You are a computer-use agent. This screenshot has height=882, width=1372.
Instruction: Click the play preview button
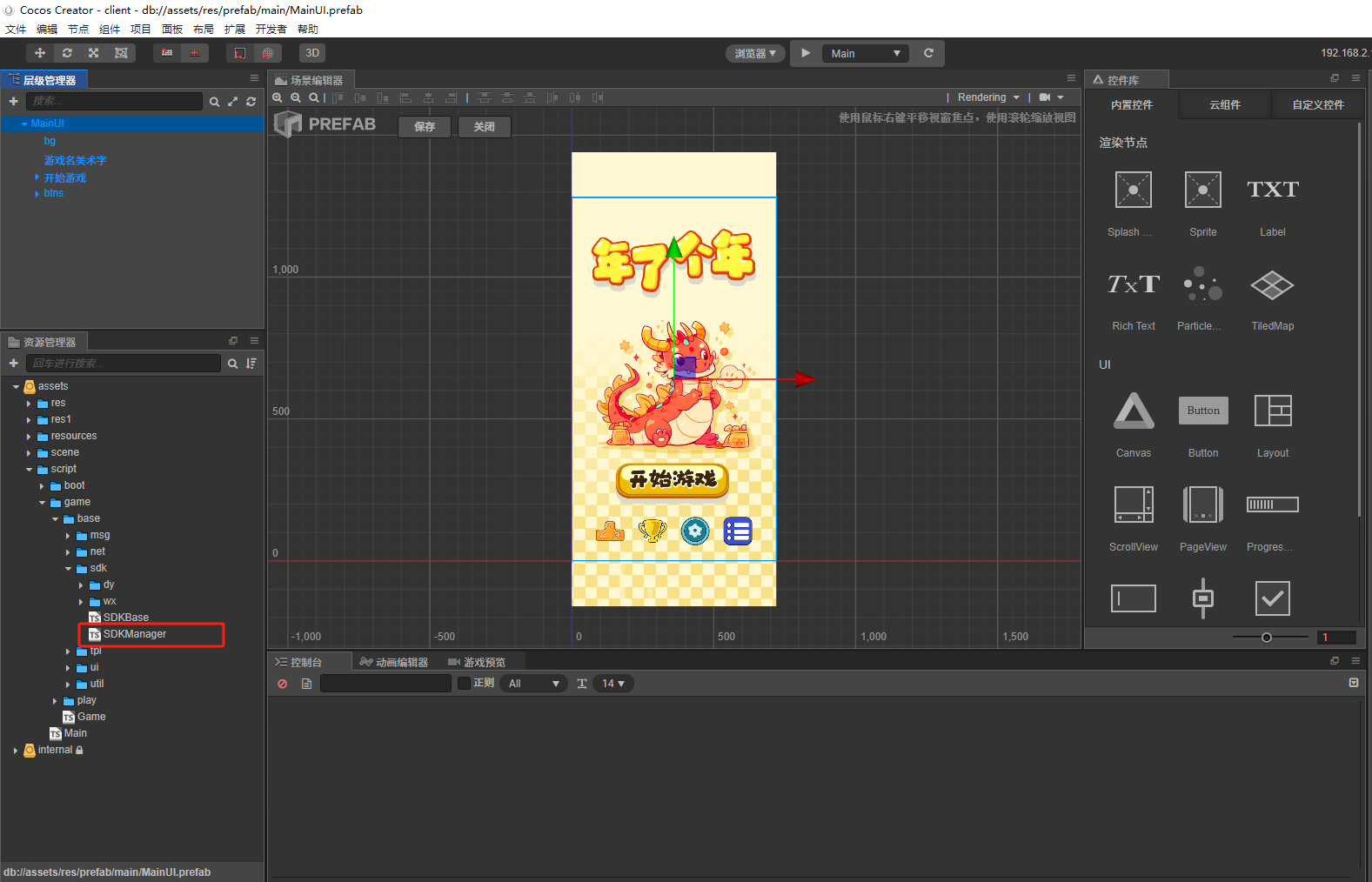click(806, 53)
